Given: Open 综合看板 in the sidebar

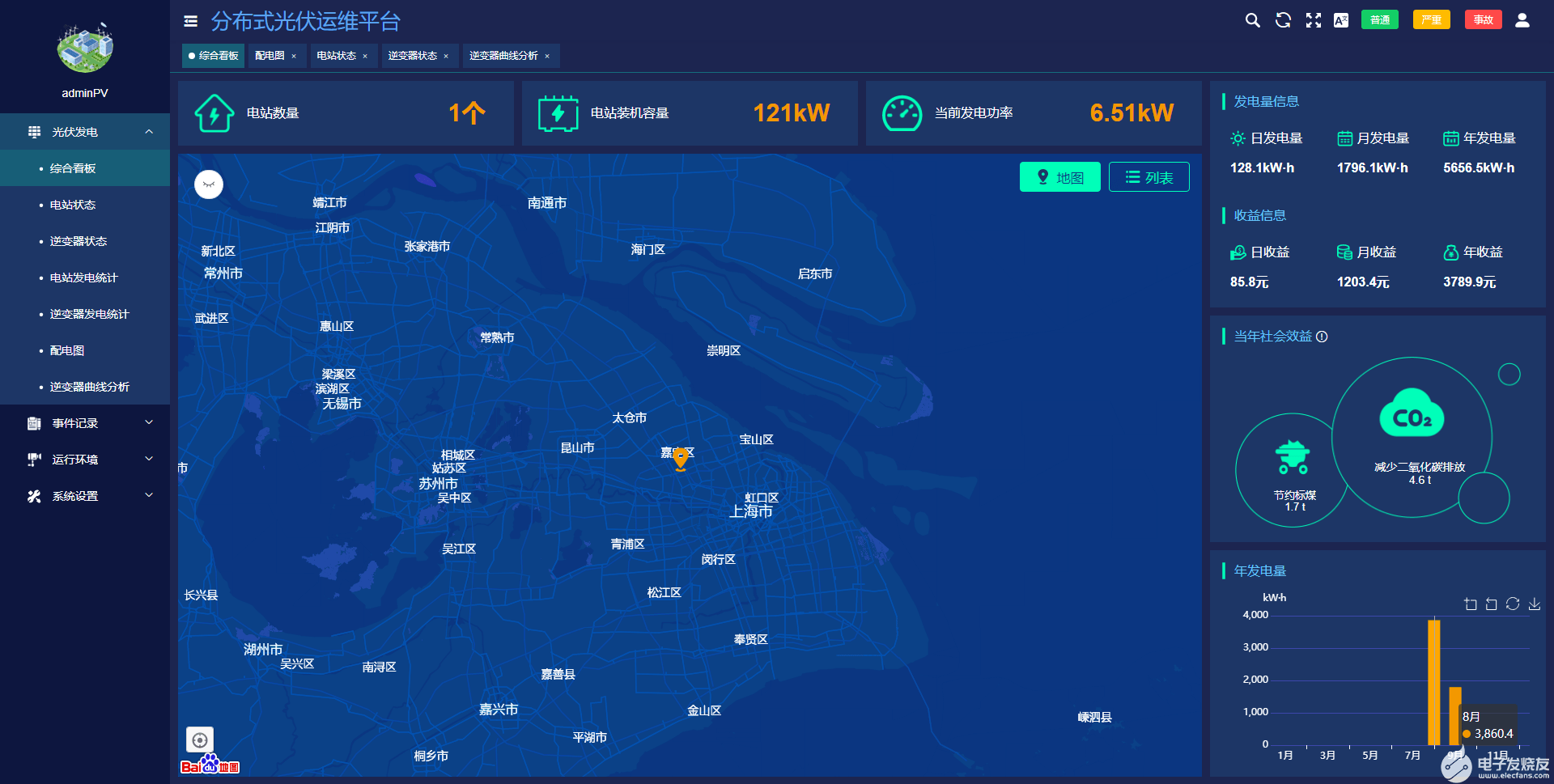Looking at the screenshot, I should click(x=85, y=168).
